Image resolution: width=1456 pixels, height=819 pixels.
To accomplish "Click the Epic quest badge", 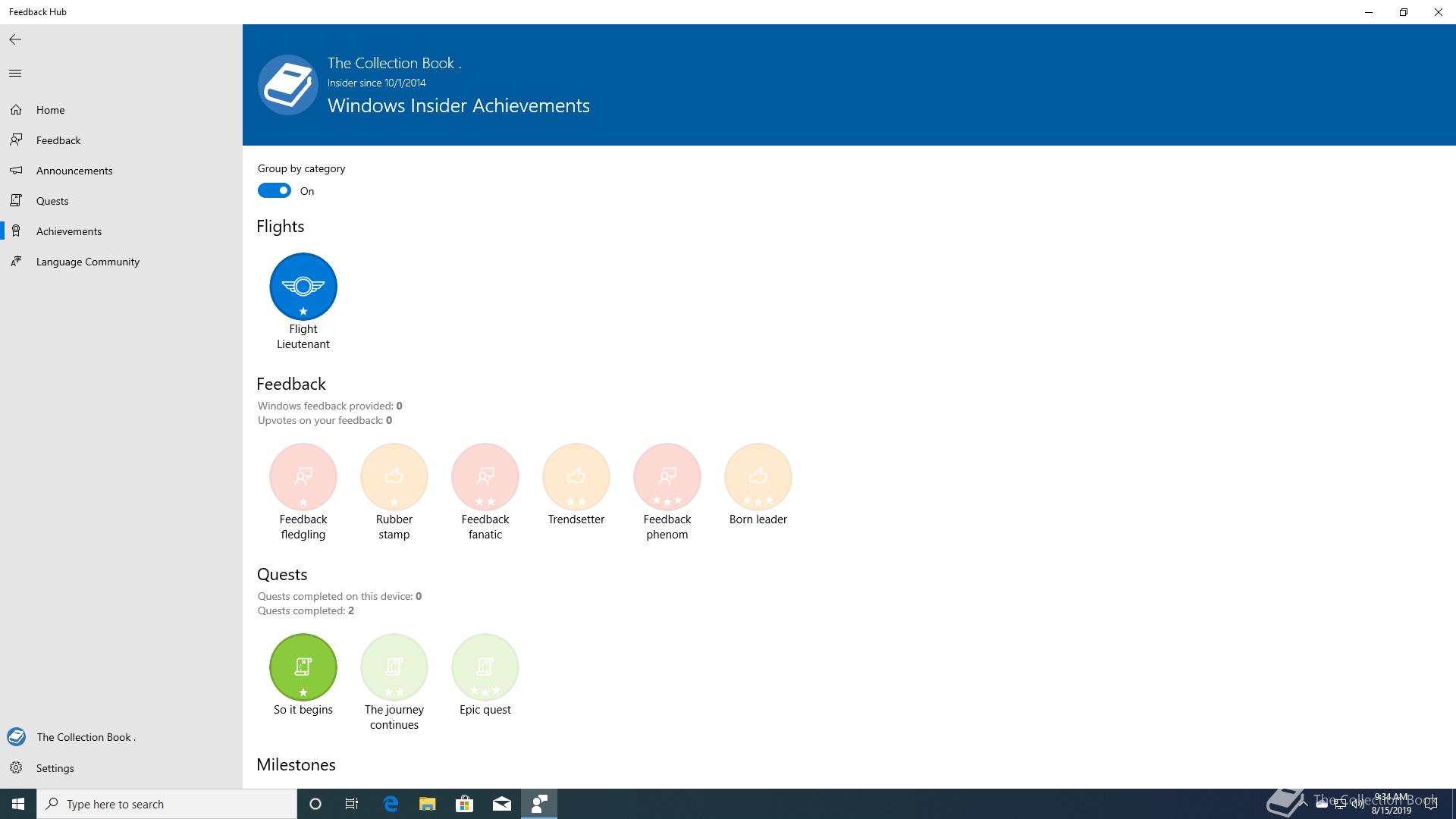I will pyautogui.click(x=485, y=667).
